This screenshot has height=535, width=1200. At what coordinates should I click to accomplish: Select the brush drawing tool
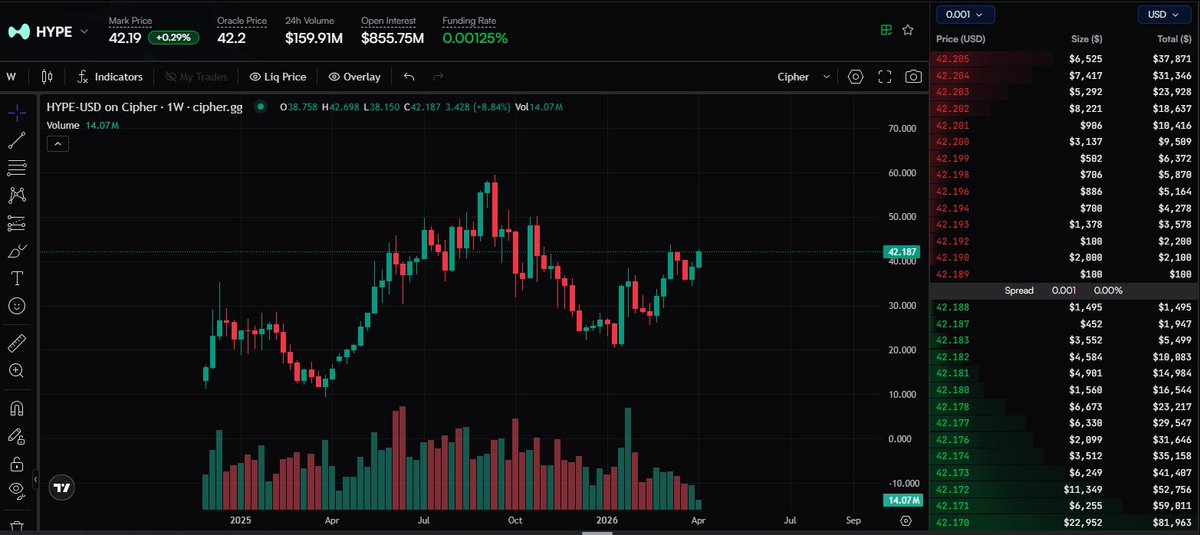click(x=16, y=250)
